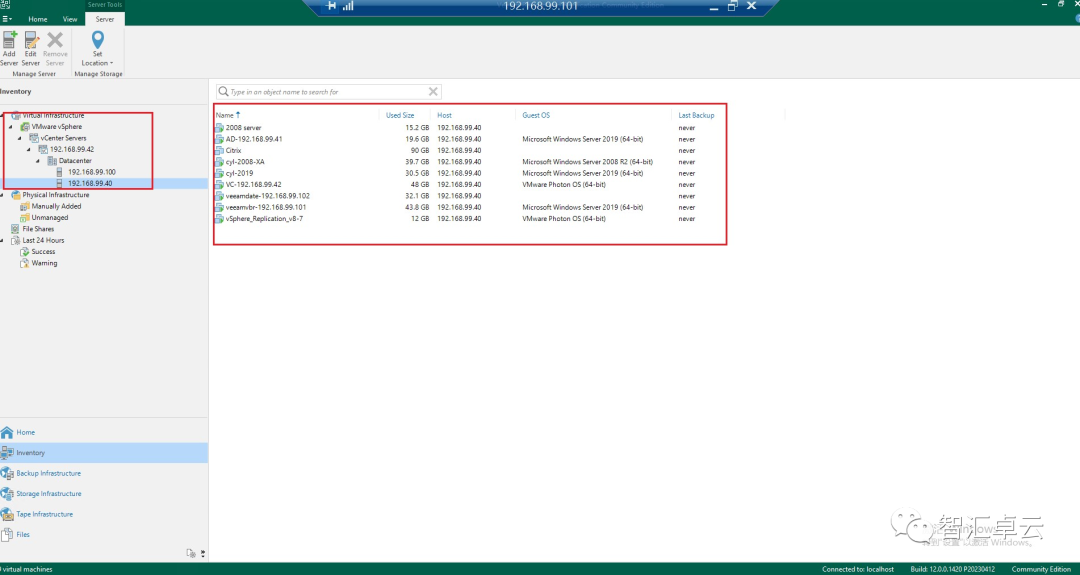Switch to the Home ribbon tab
This screenshot has width=1080, height=575.
pos(37,19)
